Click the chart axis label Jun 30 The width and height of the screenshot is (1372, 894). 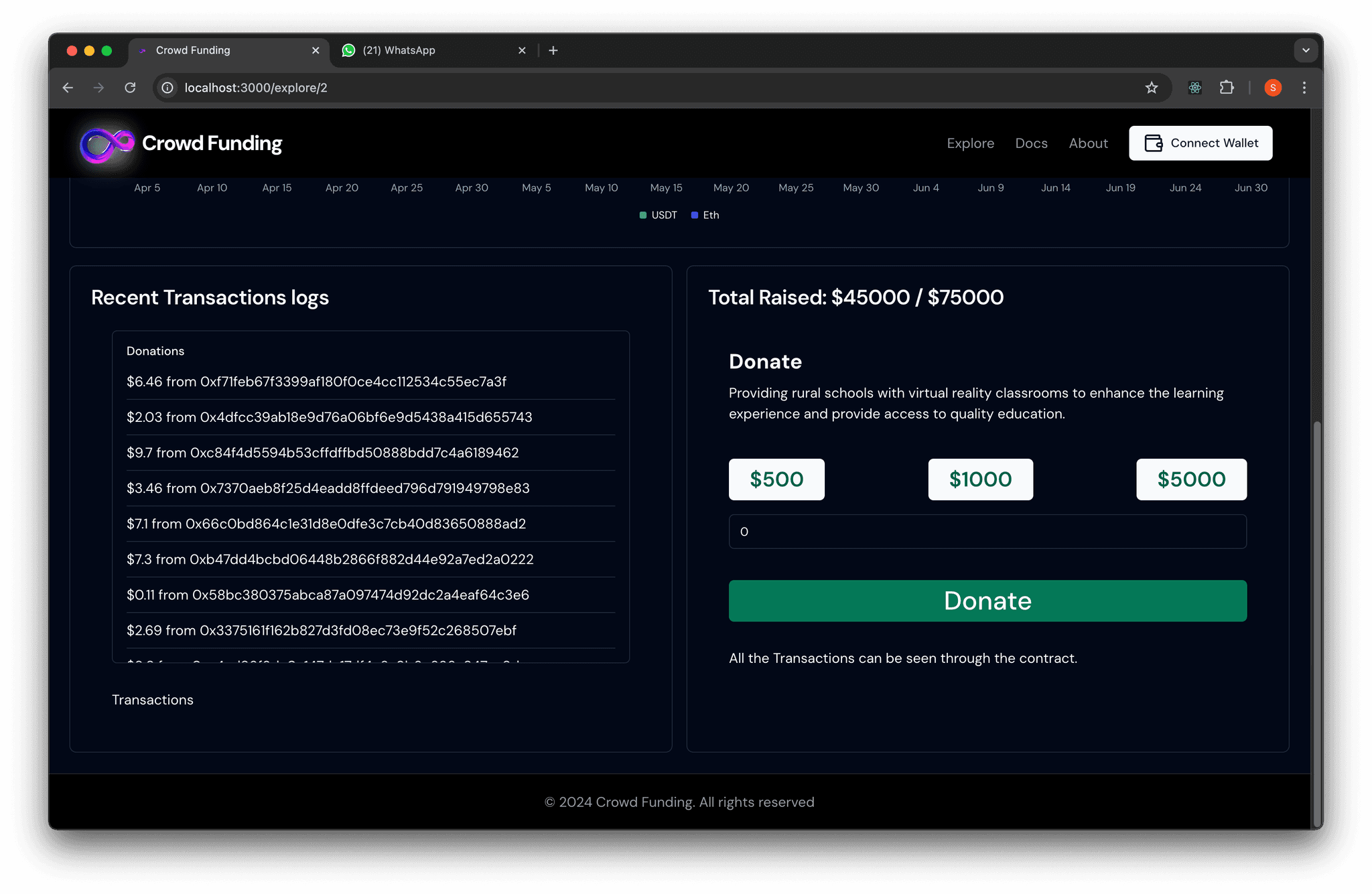pyautogui.click(x=1251, y=188)
